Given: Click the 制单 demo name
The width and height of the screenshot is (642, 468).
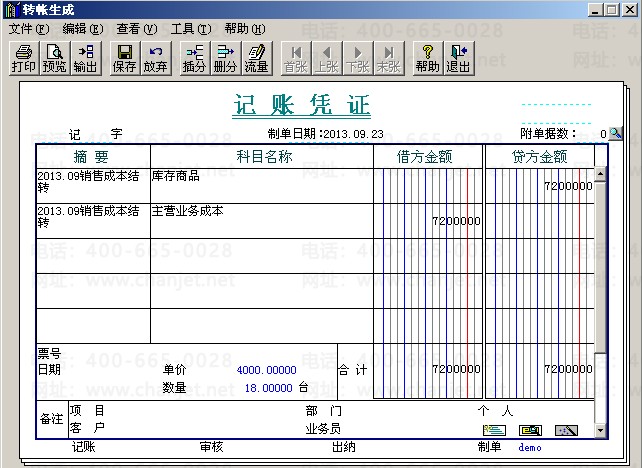Looking at the screenshot, I should (x=530, y=447).
